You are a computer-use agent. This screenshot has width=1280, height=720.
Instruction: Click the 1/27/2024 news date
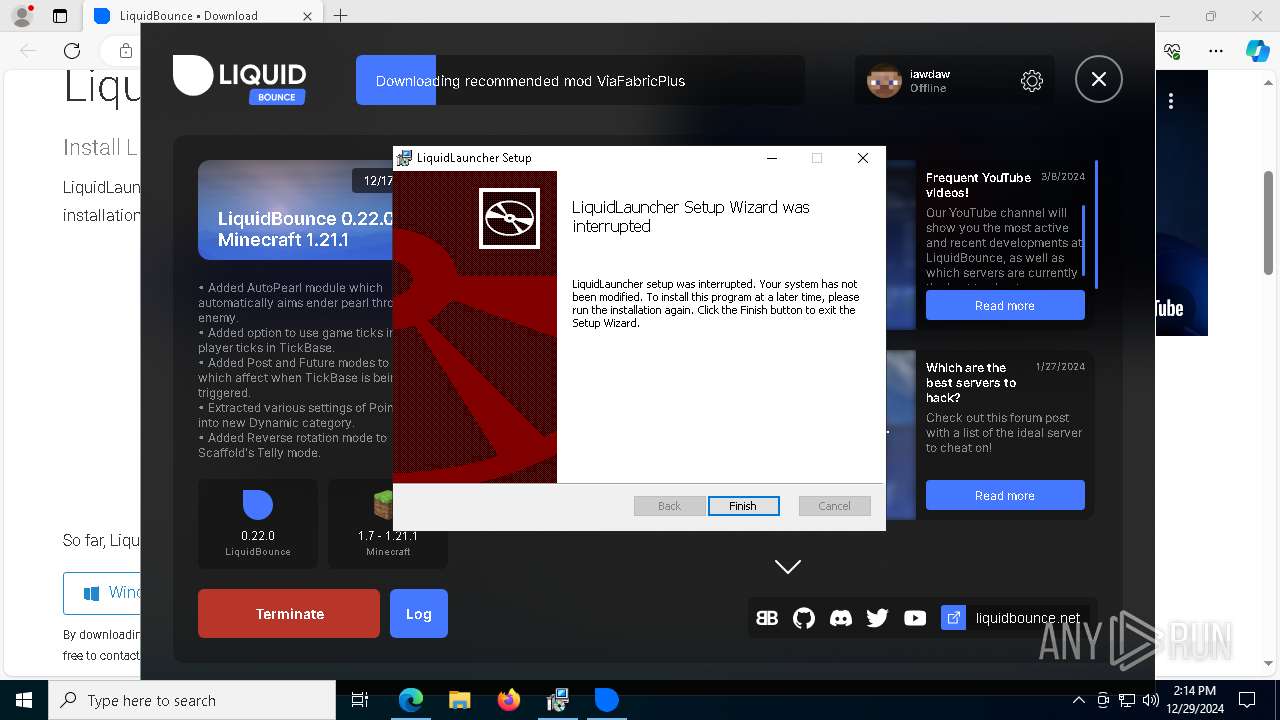coord(1060,366)
